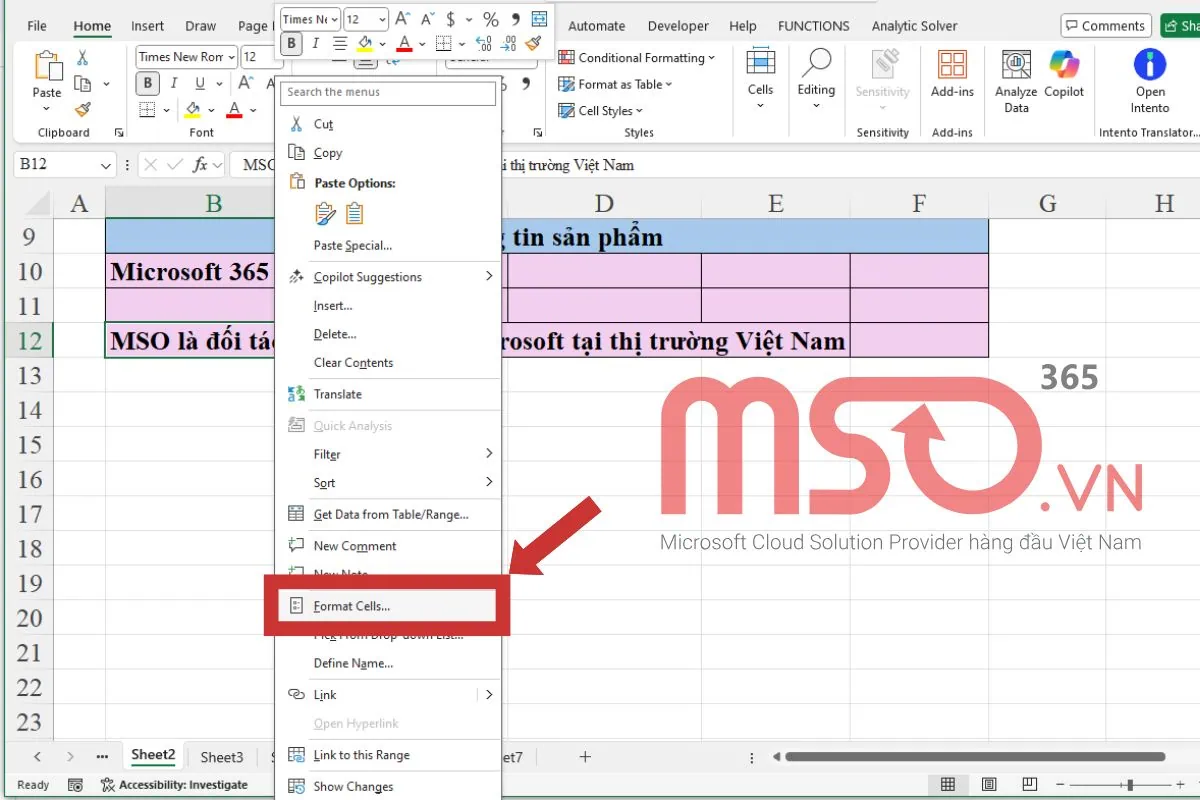Add a new sheet with the plus button
This screenshot has width=1200, height=800.
pos(586,757)
